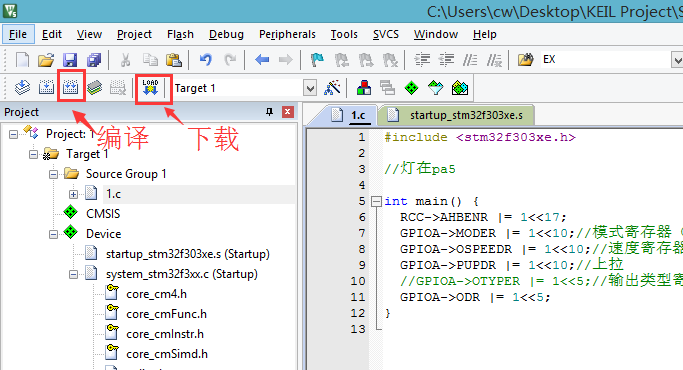Create a new file with toolbar icon
This screenshot has width=683, height=370.
[22, 60]
